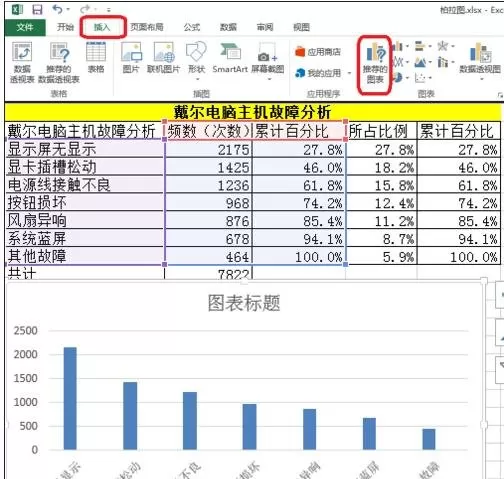Open 我的应用 (My Apps)
The height and width of the screenshot is (479, 504).
click(x=318, y=73)
